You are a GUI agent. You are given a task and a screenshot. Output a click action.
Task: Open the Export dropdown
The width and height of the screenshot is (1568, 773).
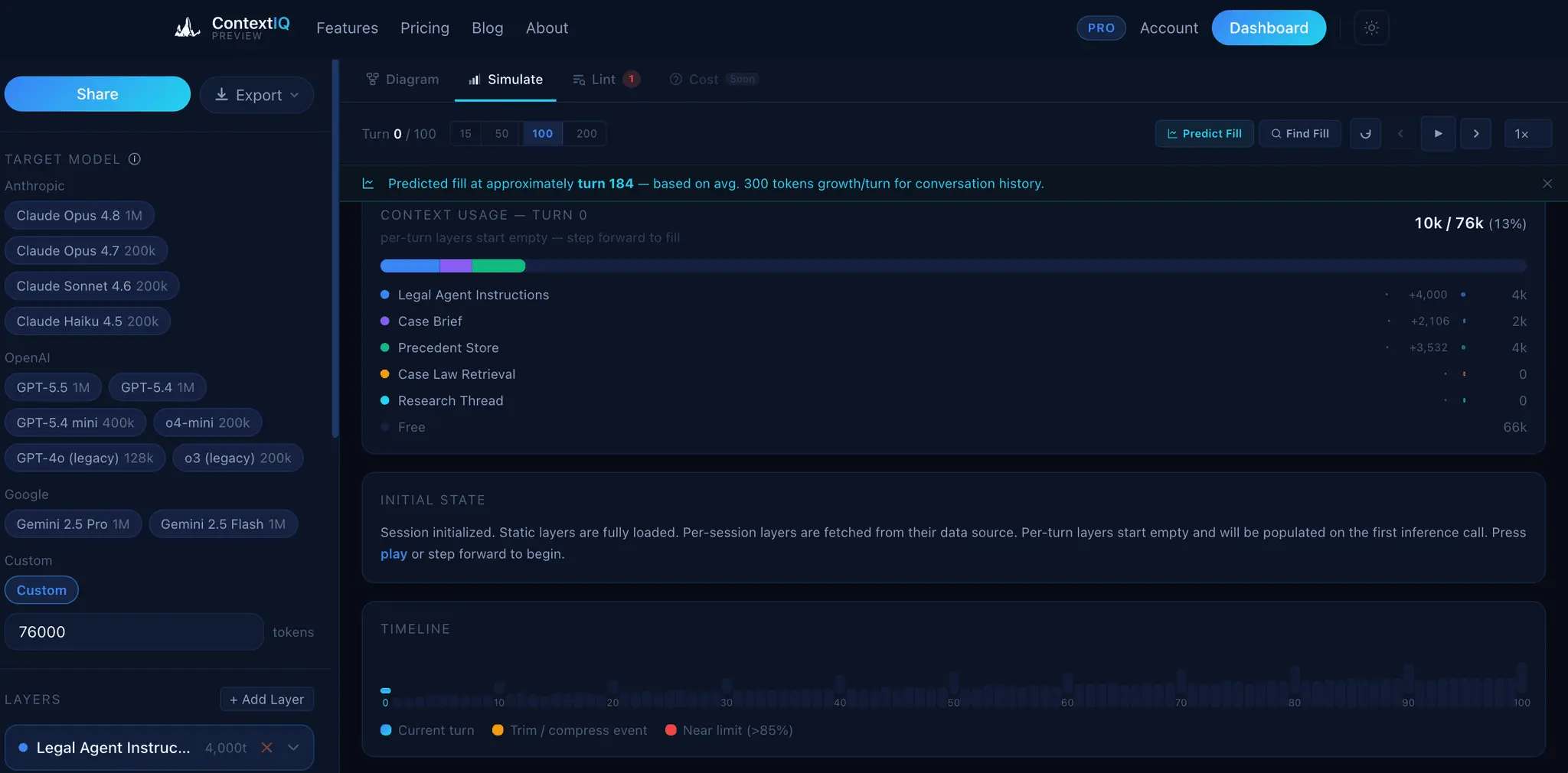coord(256,95)
